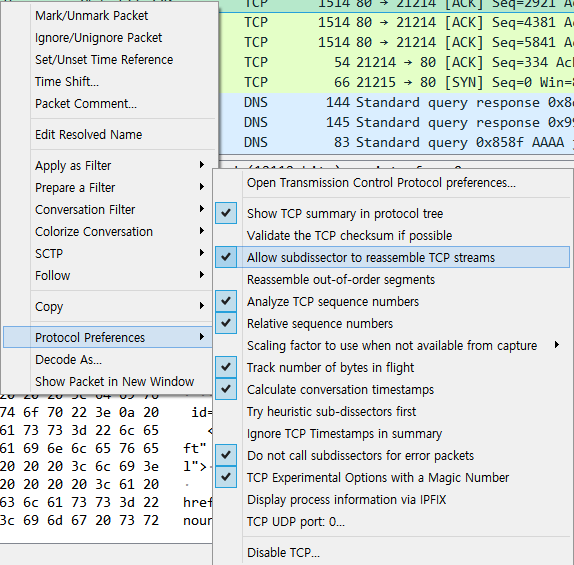Toggle TCP Experimental Options with Magic Number
This screenshot has width=574, height=565.
click(392, 477)
